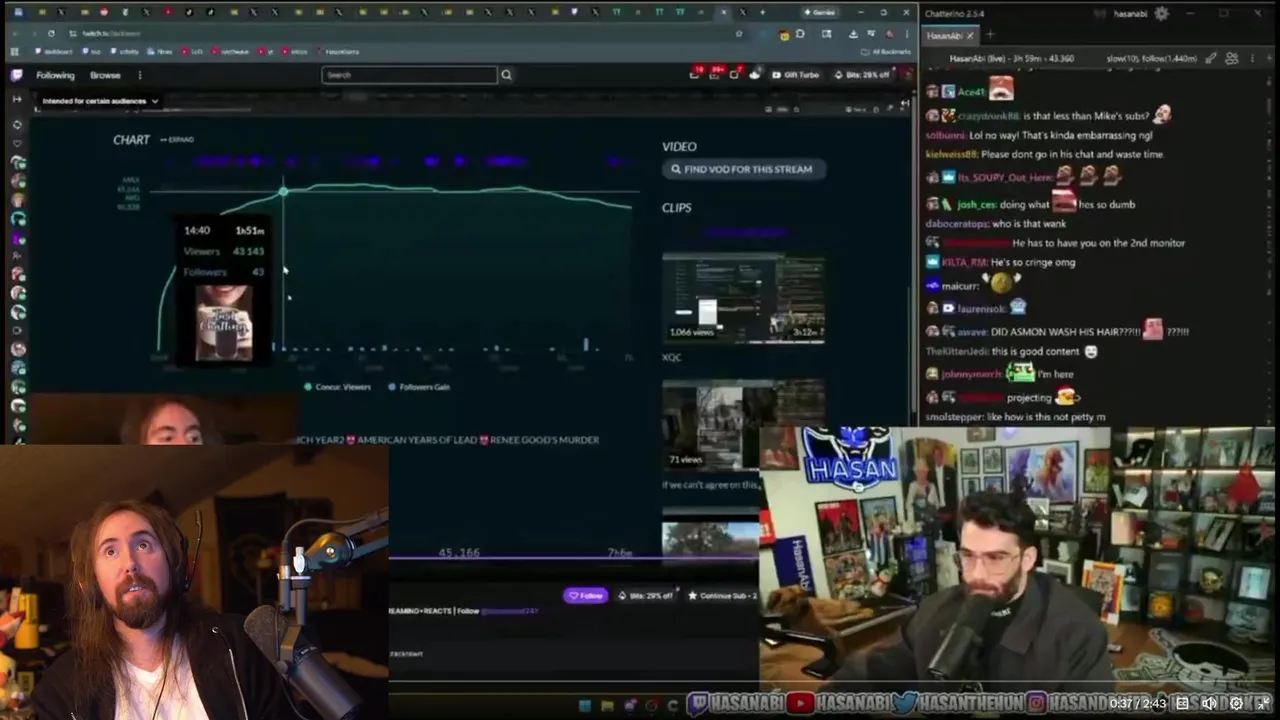1280x720 pixels.
Task: Click the Twitch search magnifier button
Action: 506,75
